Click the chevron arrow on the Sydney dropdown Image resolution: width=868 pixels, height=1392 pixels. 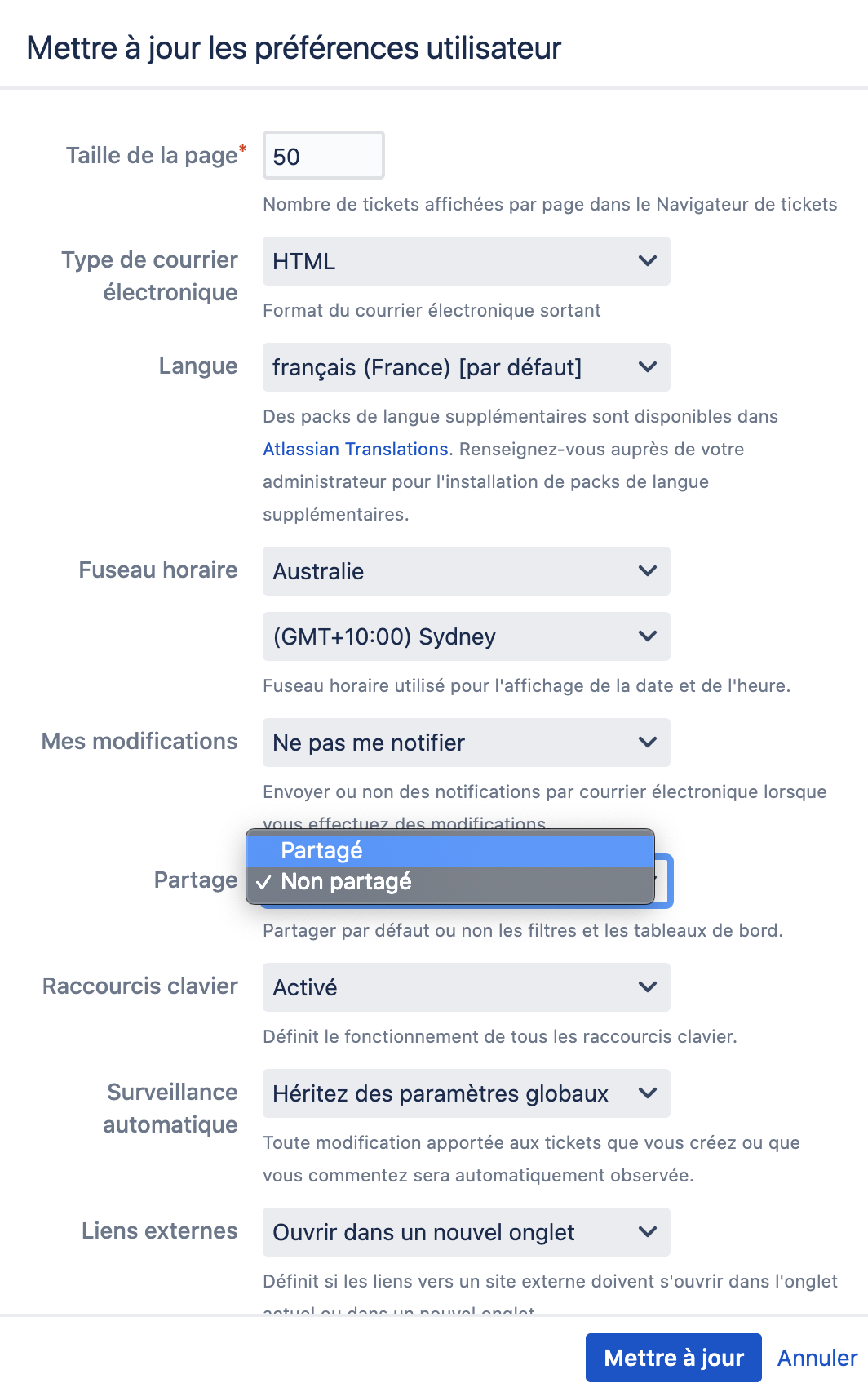pyautogui.click(x=648, y=636)
